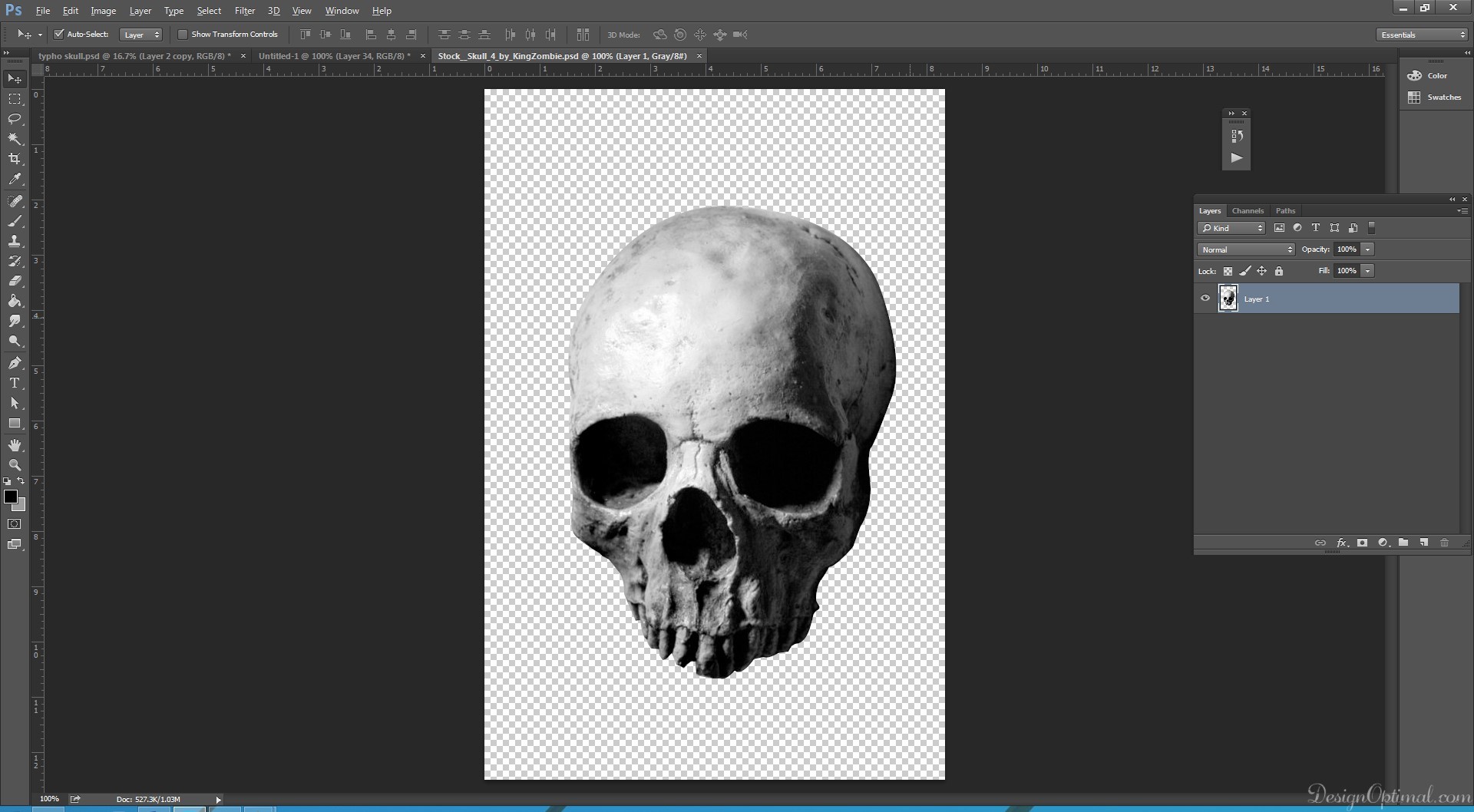Select the Paint Bucket tool
This screenshot has height=812, width=1474.
15,301
